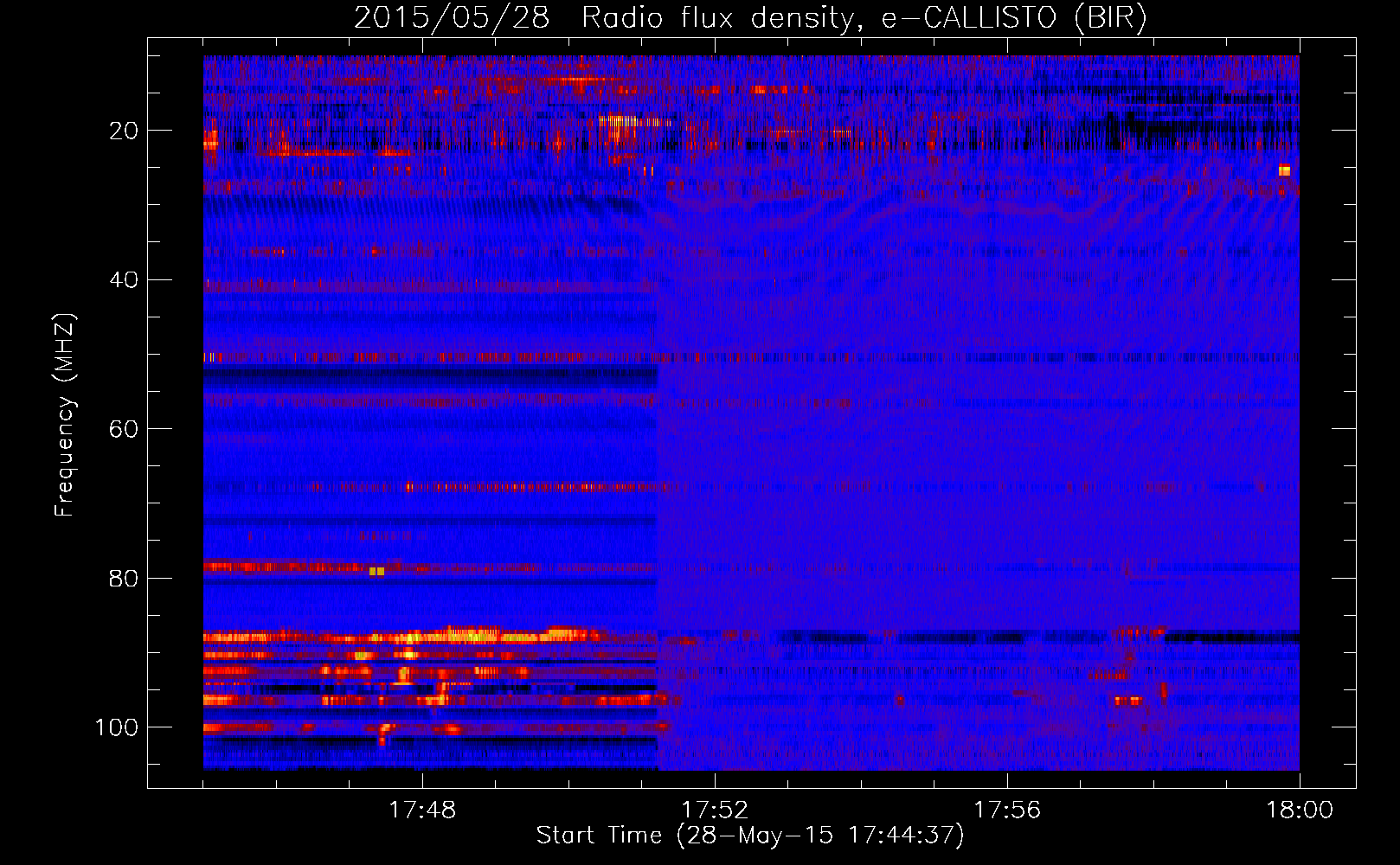Click the 17:56 time tick label
Screen dimensions: 1400x865
[1007, 811]
